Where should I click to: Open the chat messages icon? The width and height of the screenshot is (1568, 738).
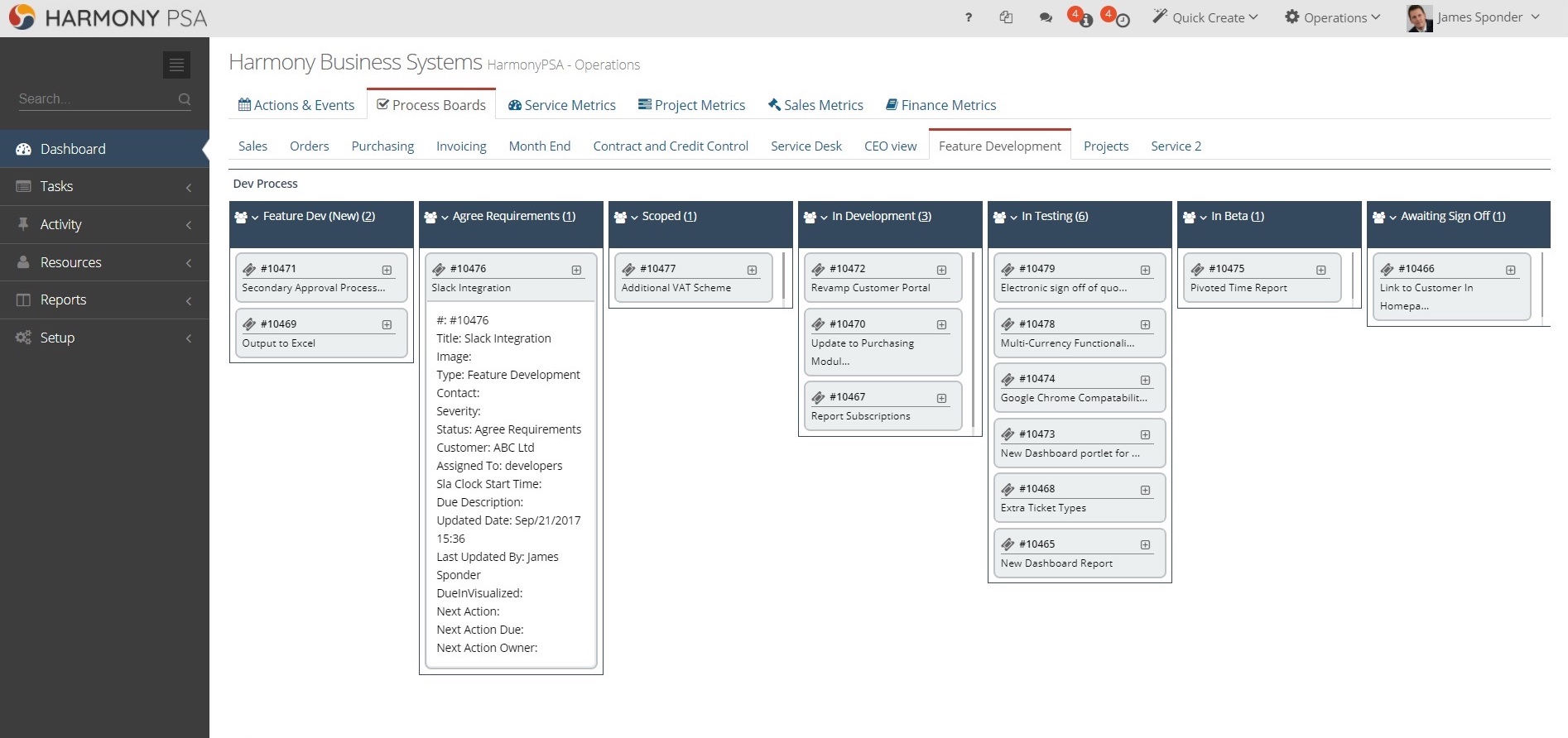[1046, 17]
